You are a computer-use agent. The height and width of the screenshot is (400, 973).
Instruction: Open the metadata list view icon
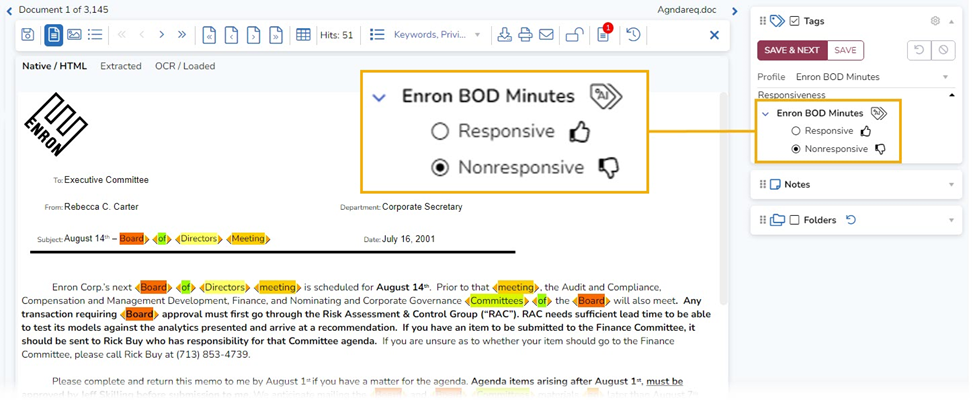click(x=95, y=35)
